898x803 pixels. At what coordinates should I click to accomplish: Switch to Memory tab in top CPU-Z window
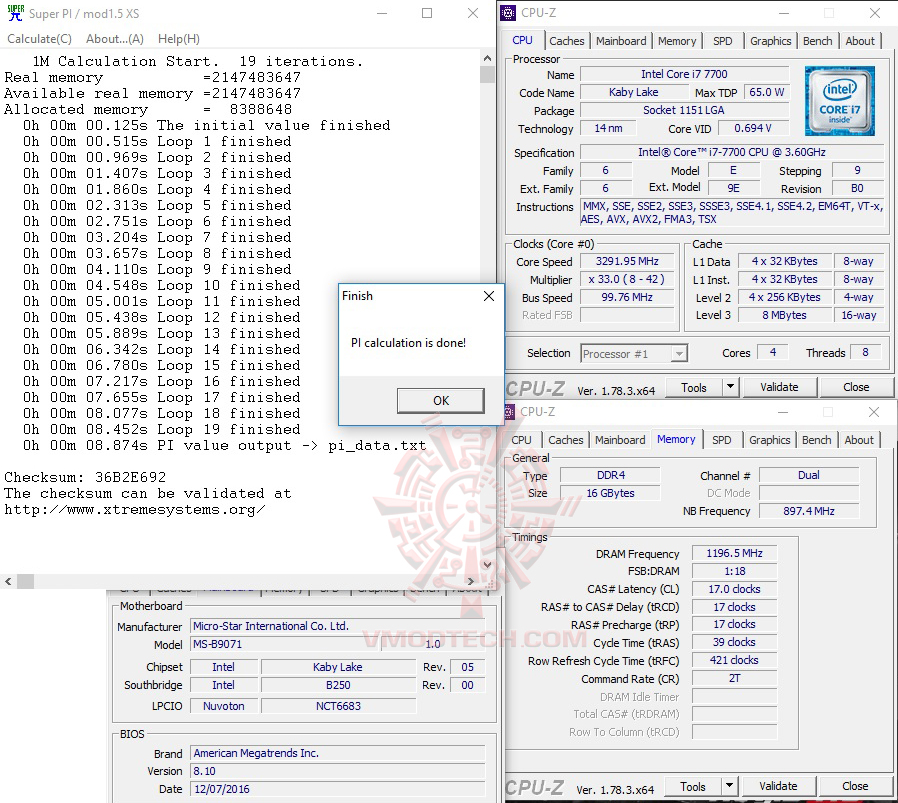[677, 41]
